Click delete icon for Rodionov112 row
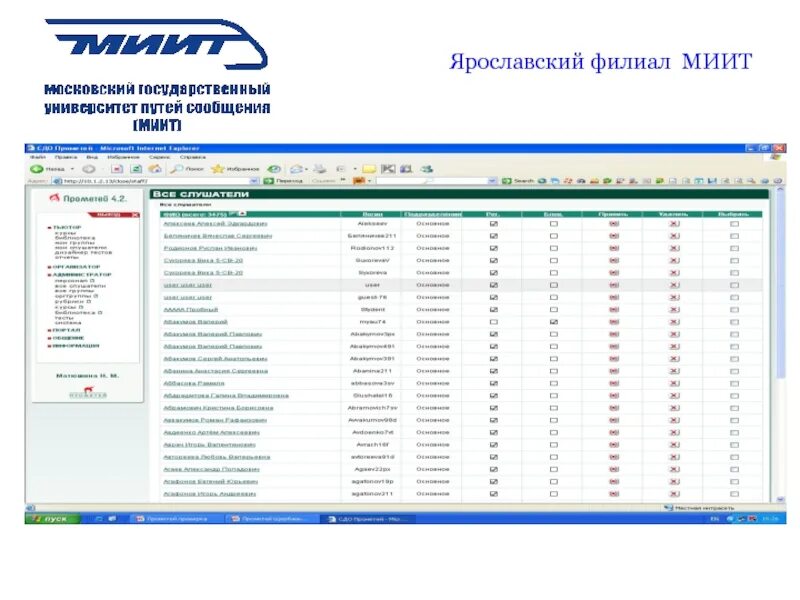This screenshot has height=600, width=800. pos(674,248)
